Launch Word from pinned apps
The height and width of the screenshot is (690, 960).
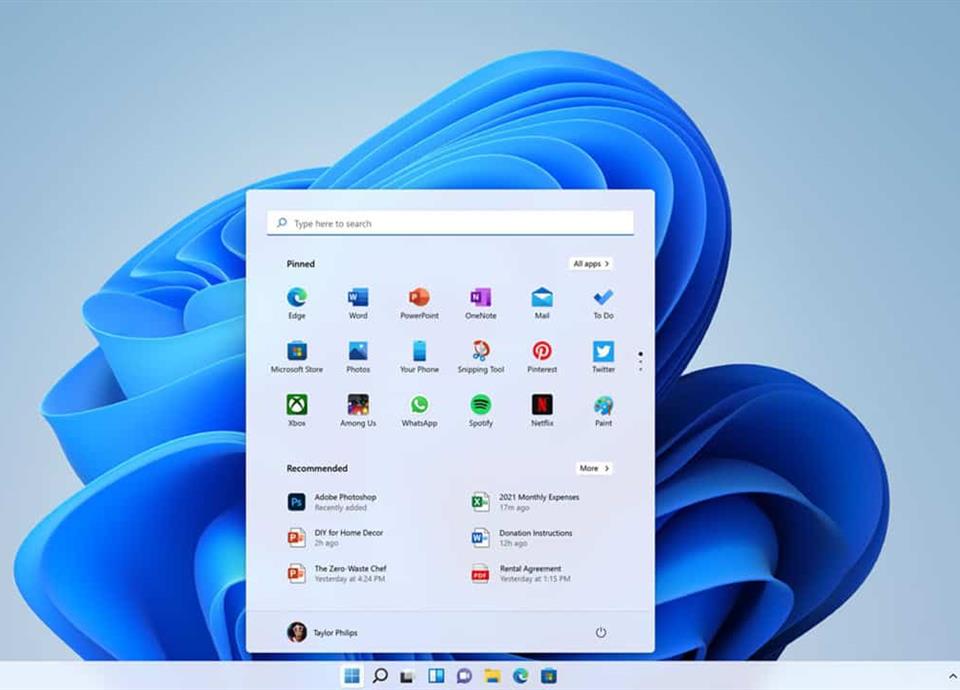pos(358,298)
